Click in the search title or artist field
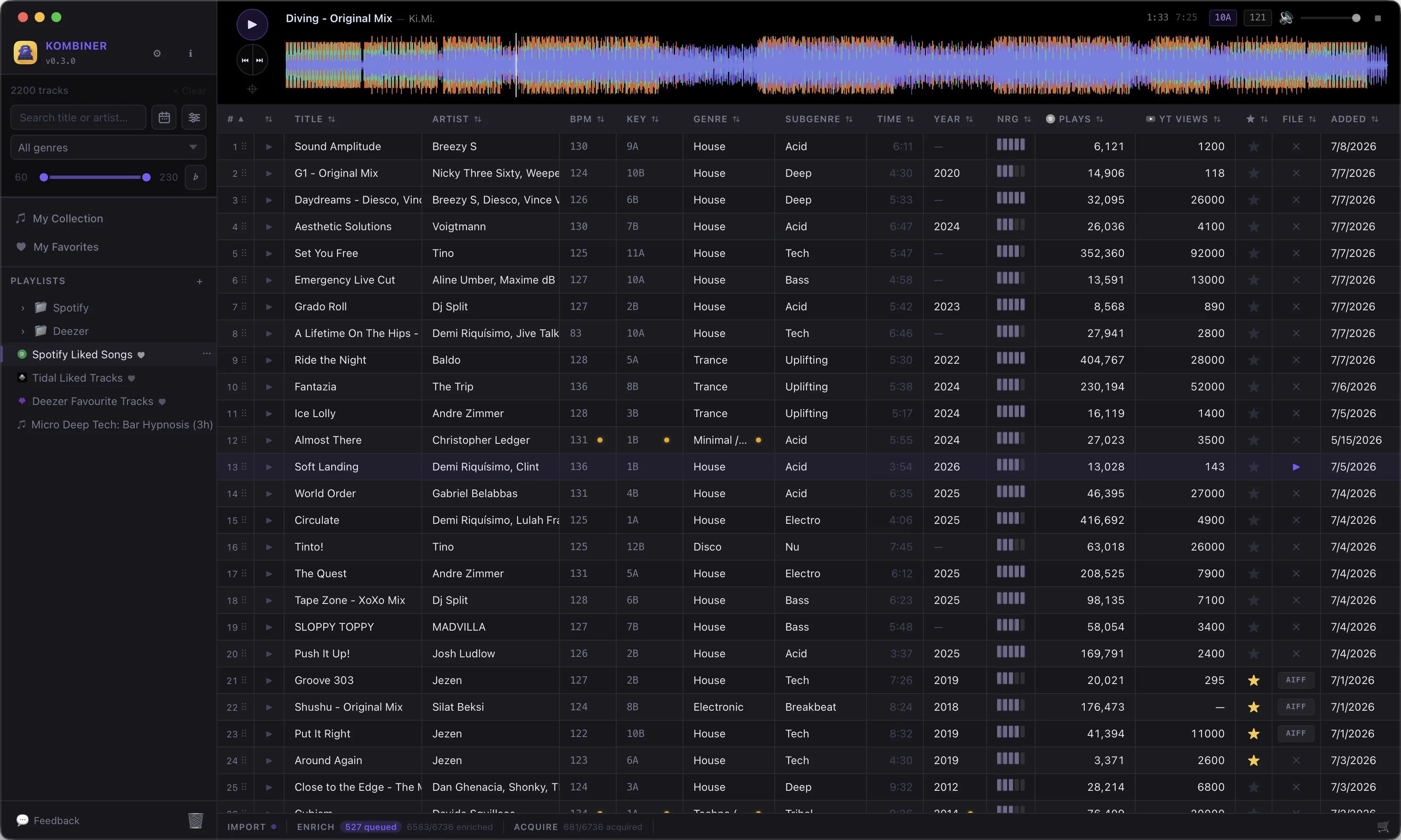Image resolution: width=1401 pixels, height=840 pixels. click(x=78, y=117)
